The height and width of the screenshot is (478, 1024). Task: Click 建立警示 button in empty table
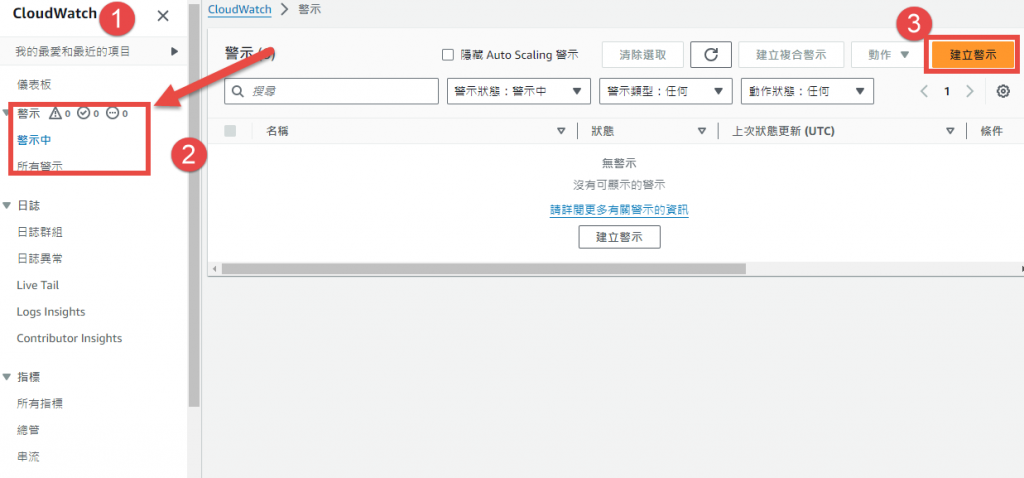[619, 237]
